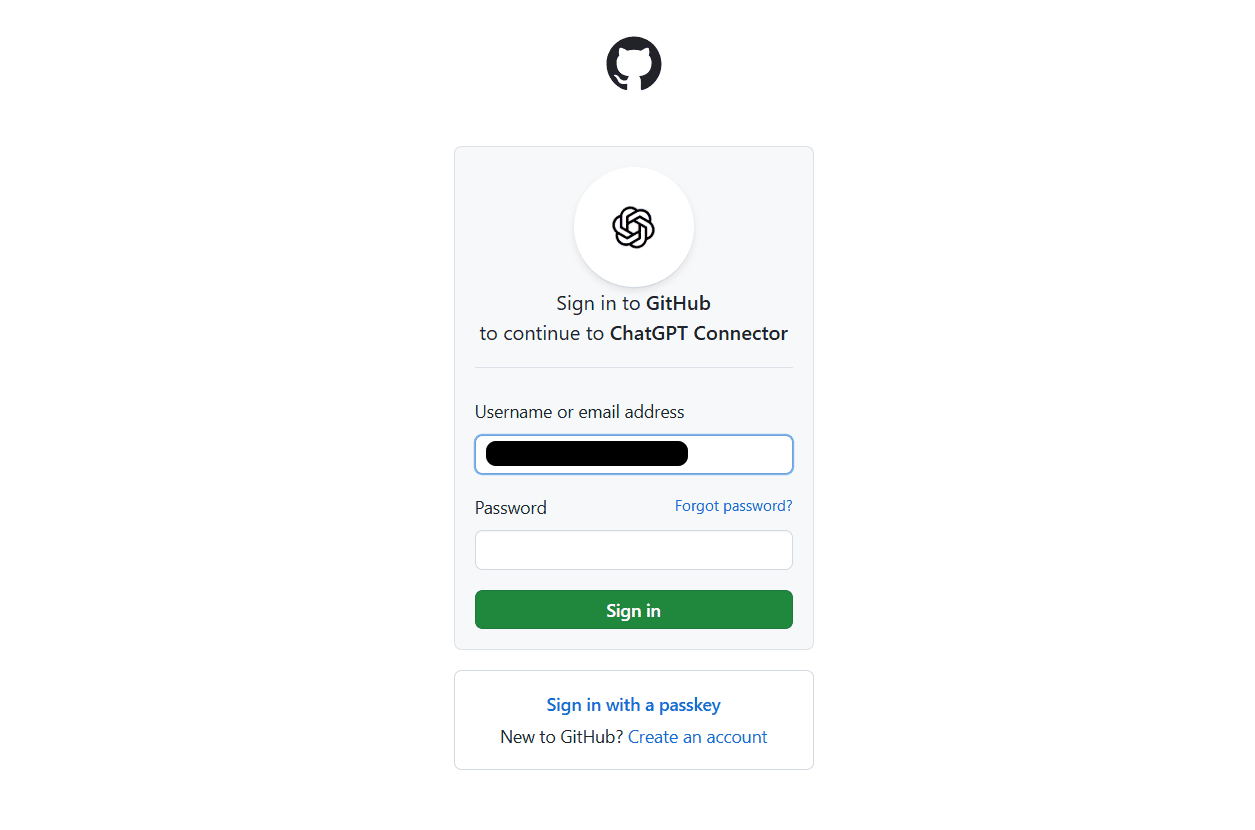Click the Password label text
The width and height of the screenshot is (1255, 830).
tap(511, 508)
